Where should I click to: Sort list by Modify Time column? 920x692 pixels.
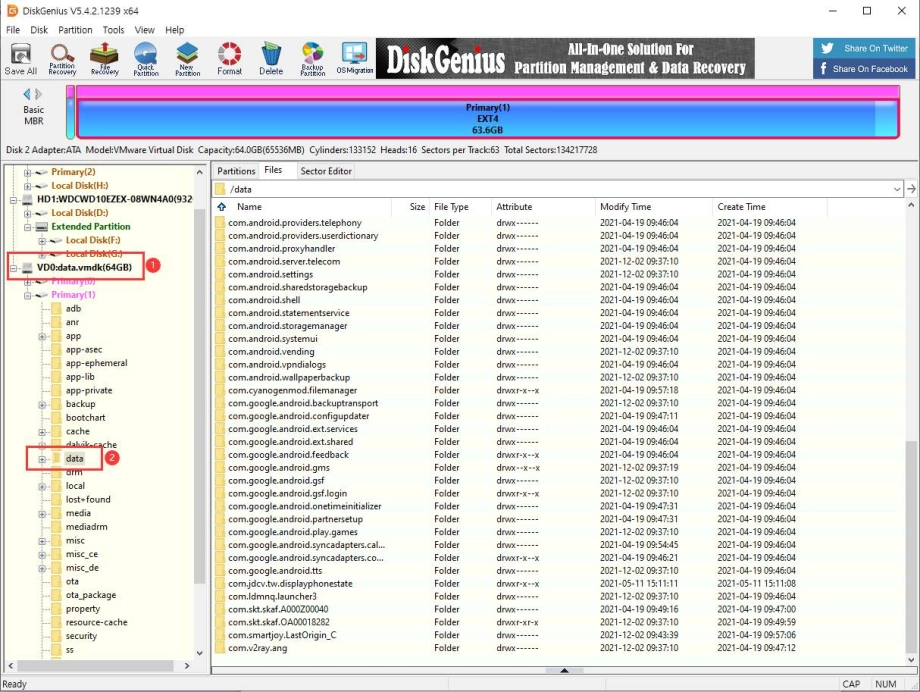625,207
